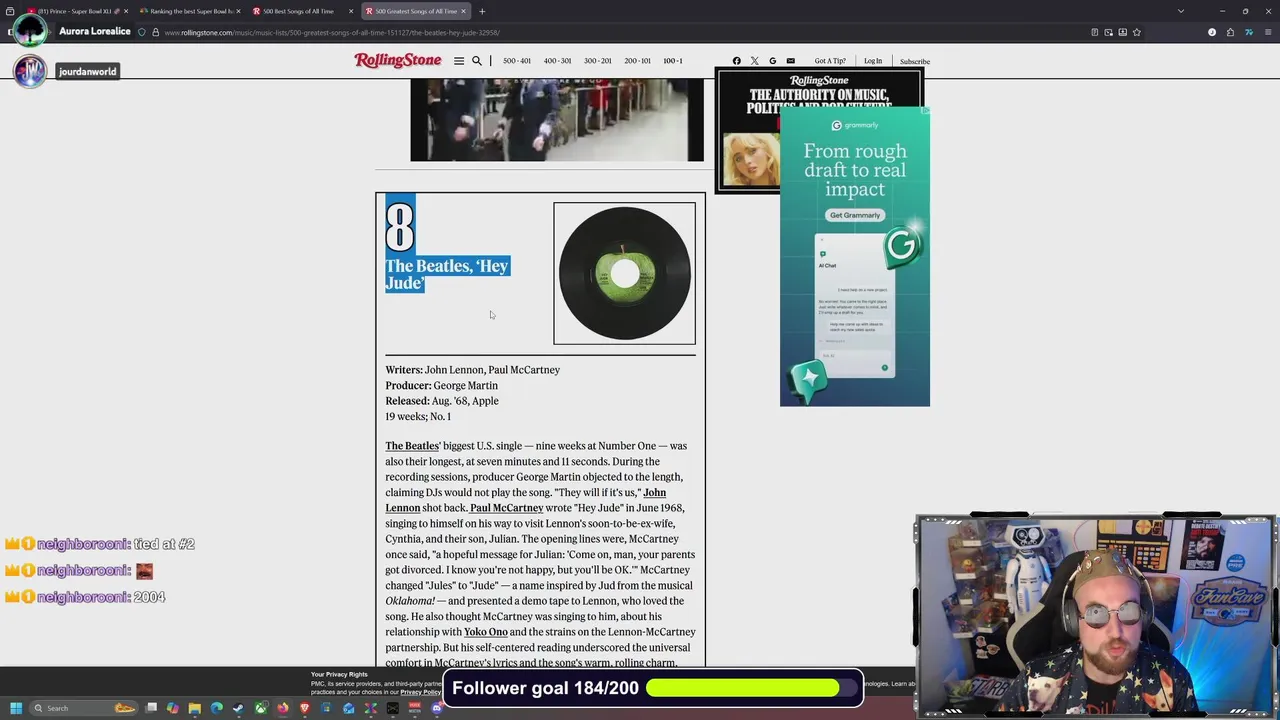Click the Privacy Policy link in banner
The image size is (1280, 720).
pos(420,692)
